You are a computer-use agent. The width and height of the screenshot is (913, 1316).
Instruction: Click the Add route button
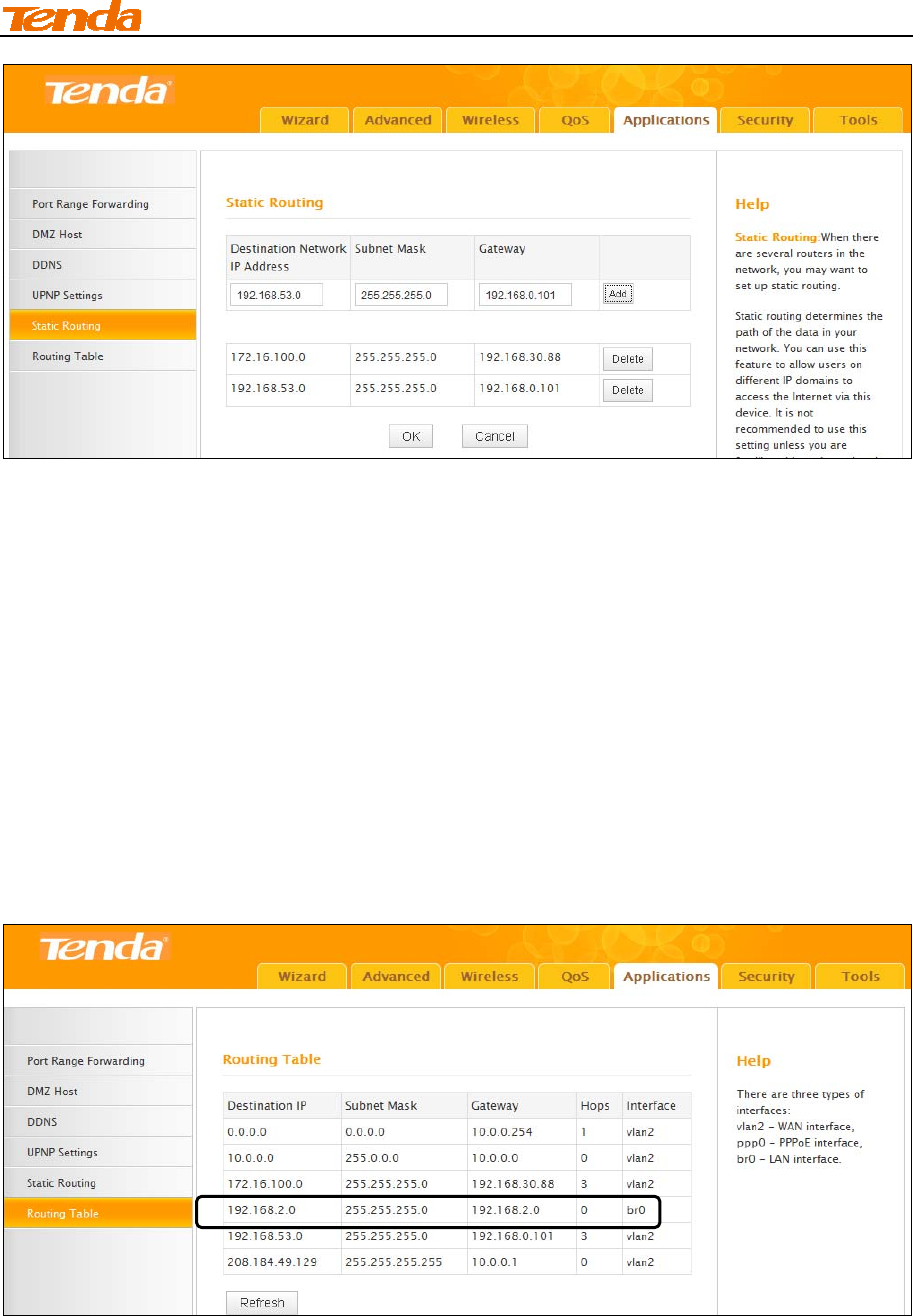click(618, 294)
